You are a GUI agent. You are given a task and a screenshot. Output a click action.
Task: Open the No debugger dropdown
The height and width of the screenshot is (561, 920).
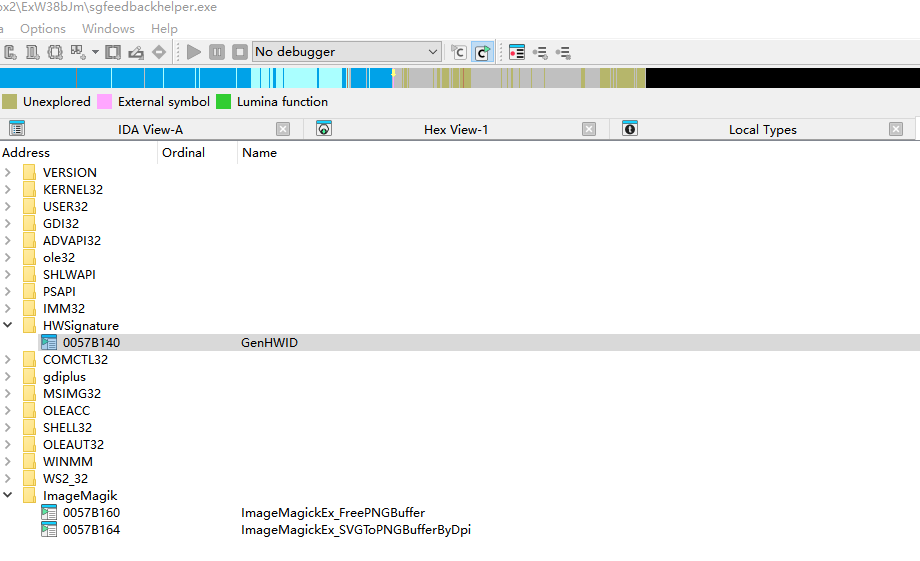[347, 52]
